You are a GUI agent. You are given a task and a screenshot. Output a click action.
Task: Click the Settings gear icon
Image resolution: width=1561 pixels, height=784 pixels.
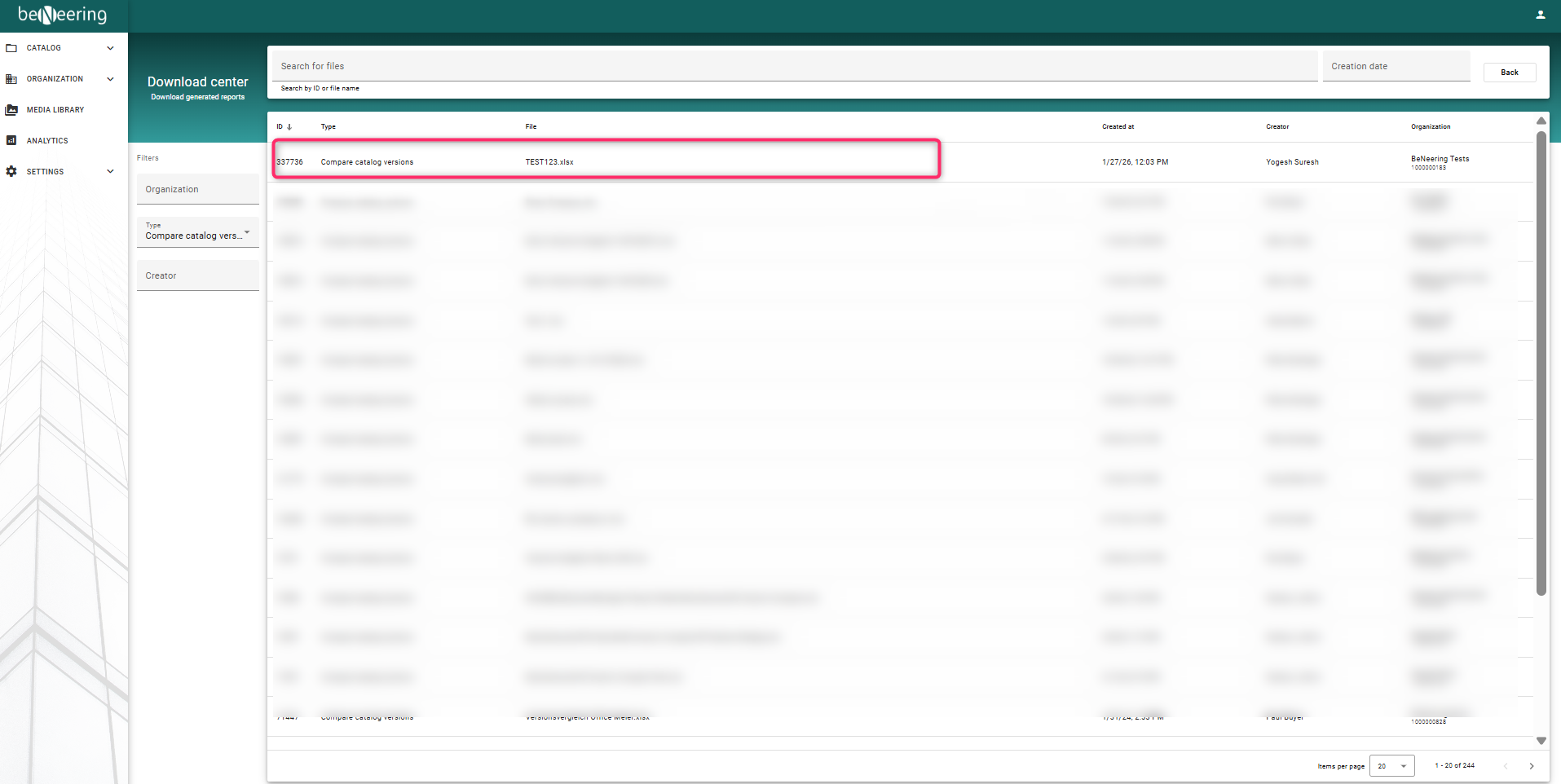coord(11,172)
